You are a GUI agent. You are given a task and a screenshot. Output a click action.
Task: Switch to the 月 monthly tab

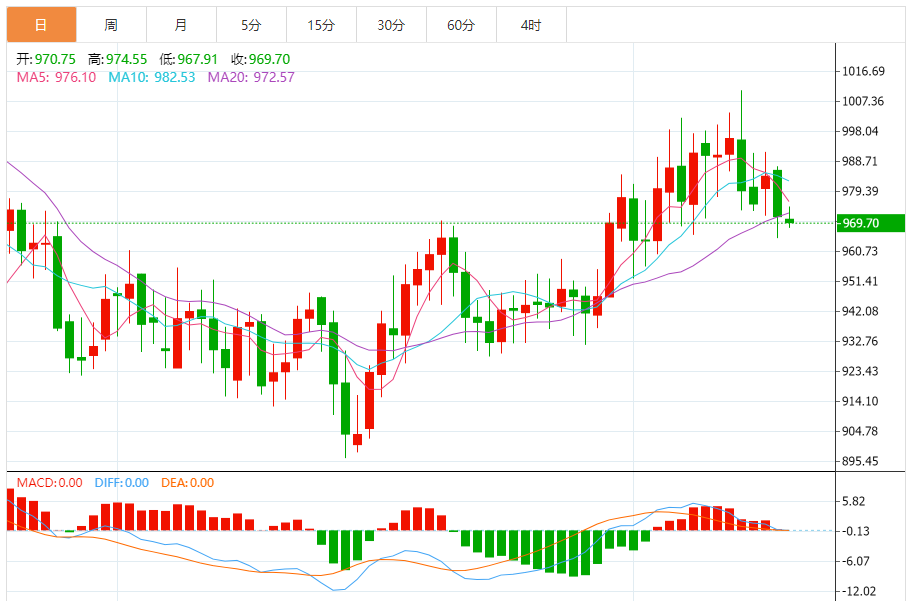181,25
